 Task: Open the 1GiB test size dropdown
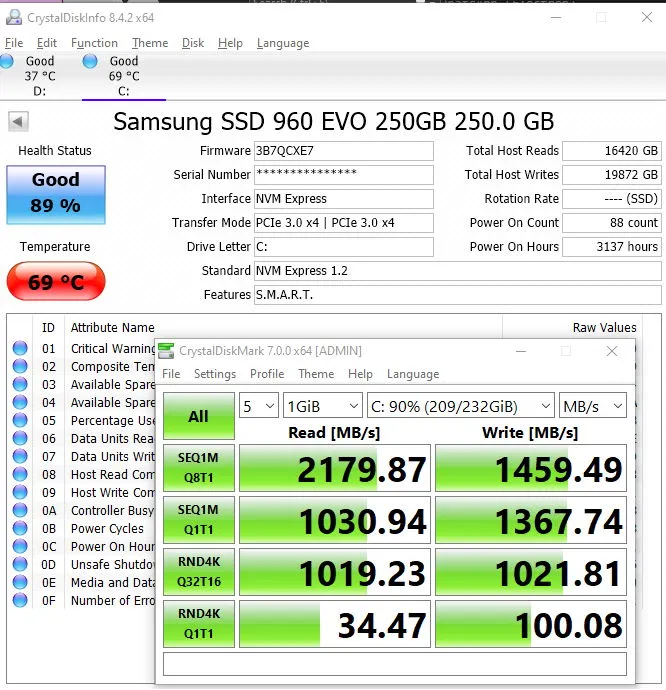[x=322, y=406]
